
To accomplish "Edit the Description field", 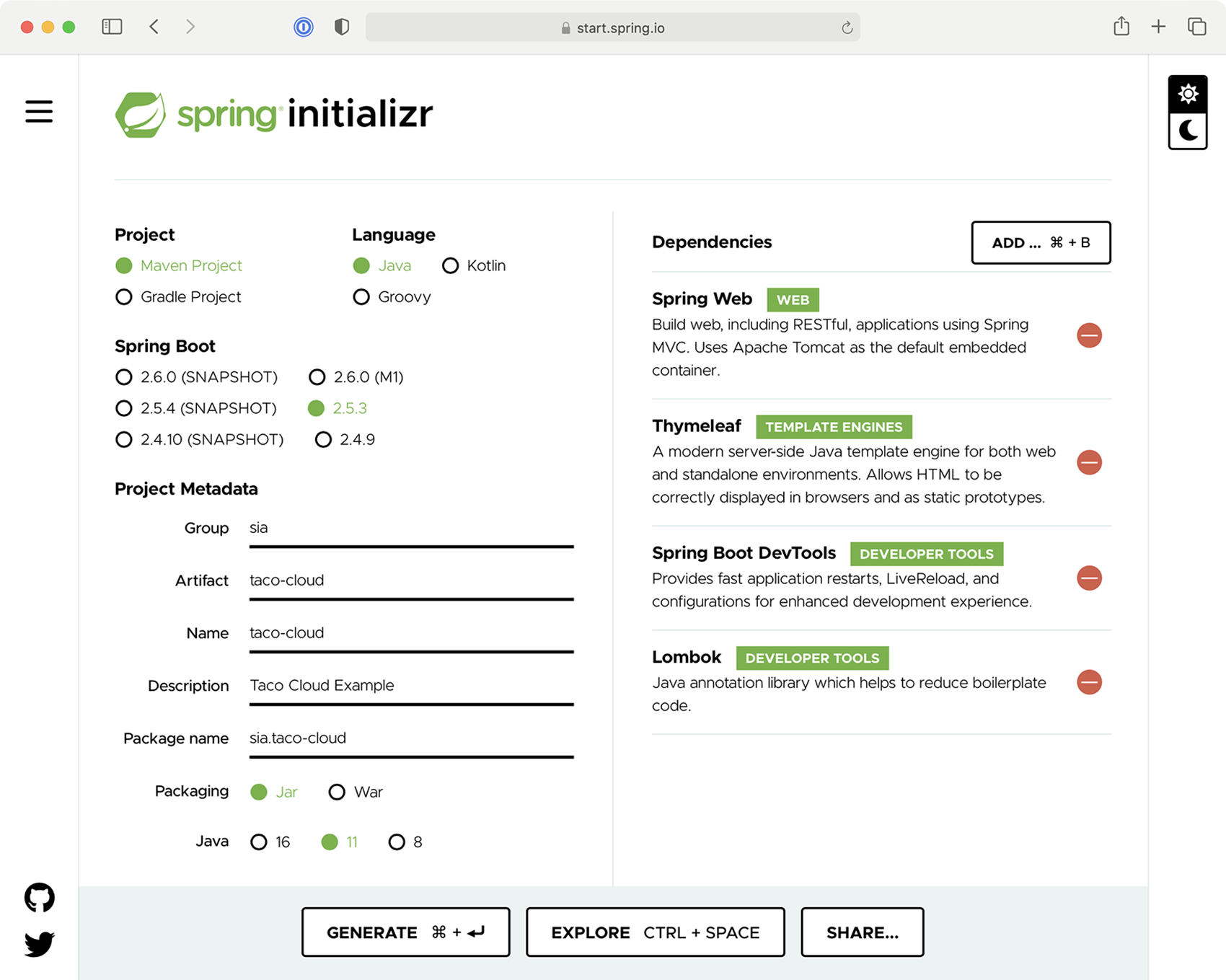I will pos(411,687).
